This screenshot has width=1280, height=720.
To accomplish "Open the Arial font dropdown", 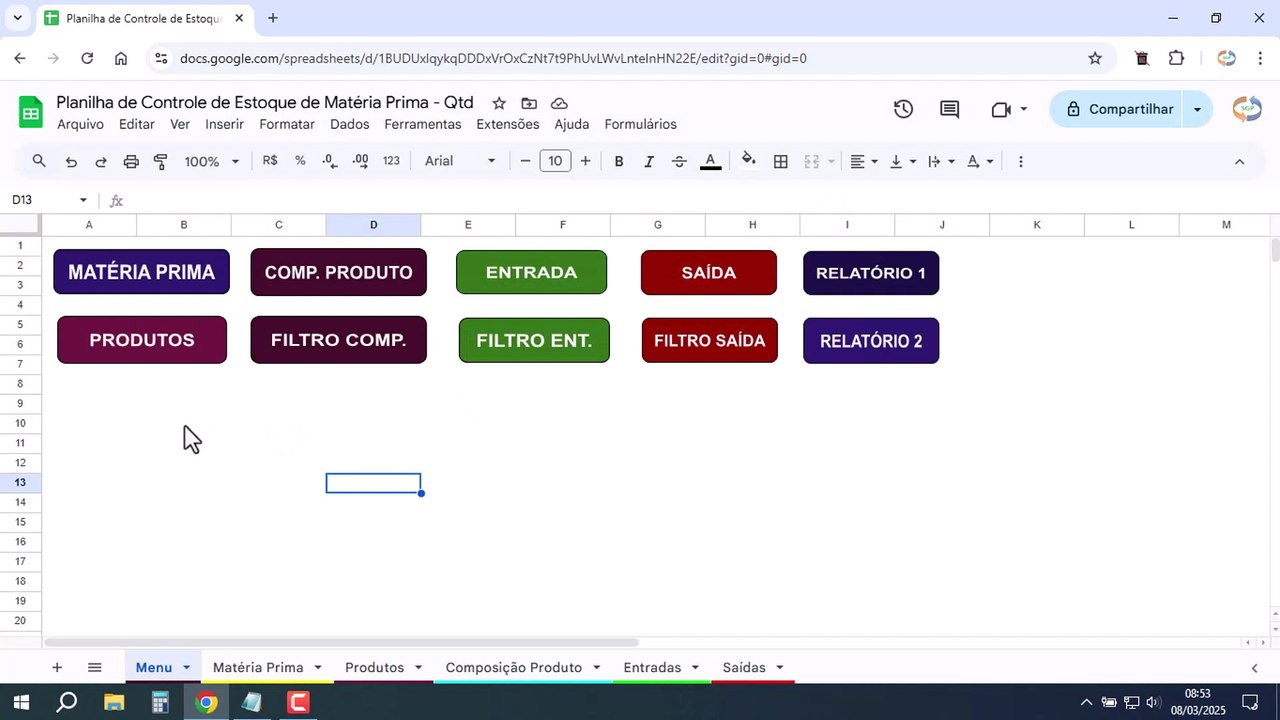I will coord(460,161).
